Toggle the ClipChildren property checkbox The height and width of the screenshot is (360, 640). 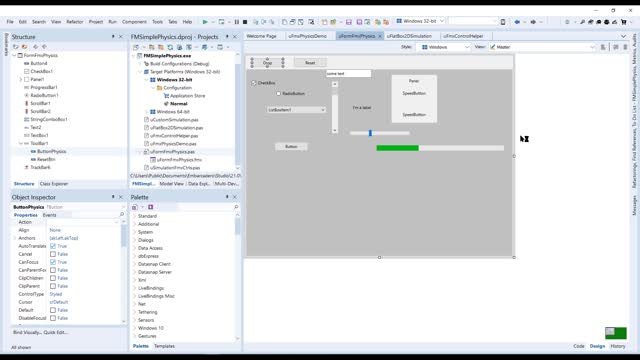tap(53, 278)
